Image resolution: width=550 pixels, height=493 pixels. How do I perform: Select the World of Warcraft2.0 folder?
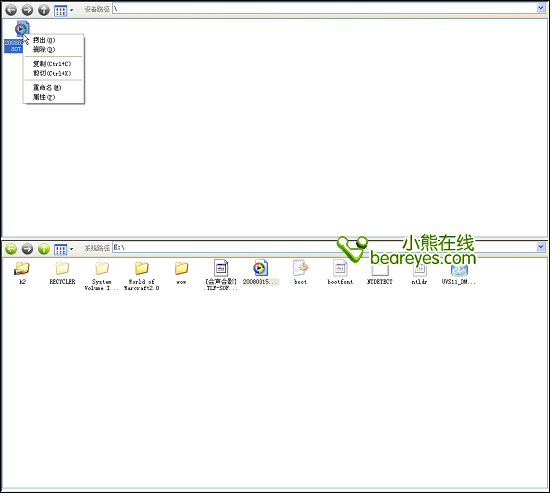(141, 276)
